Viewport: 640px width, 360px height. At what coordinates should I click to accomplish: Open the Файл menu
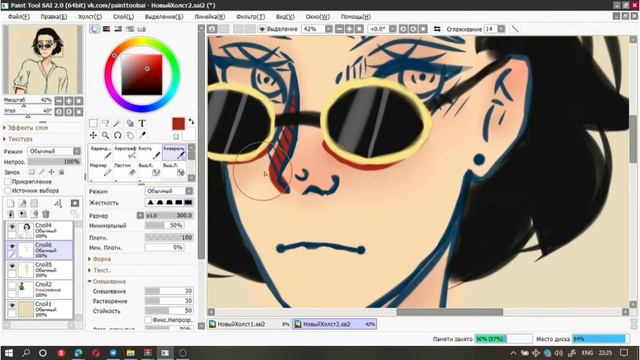tap(18, 17)
